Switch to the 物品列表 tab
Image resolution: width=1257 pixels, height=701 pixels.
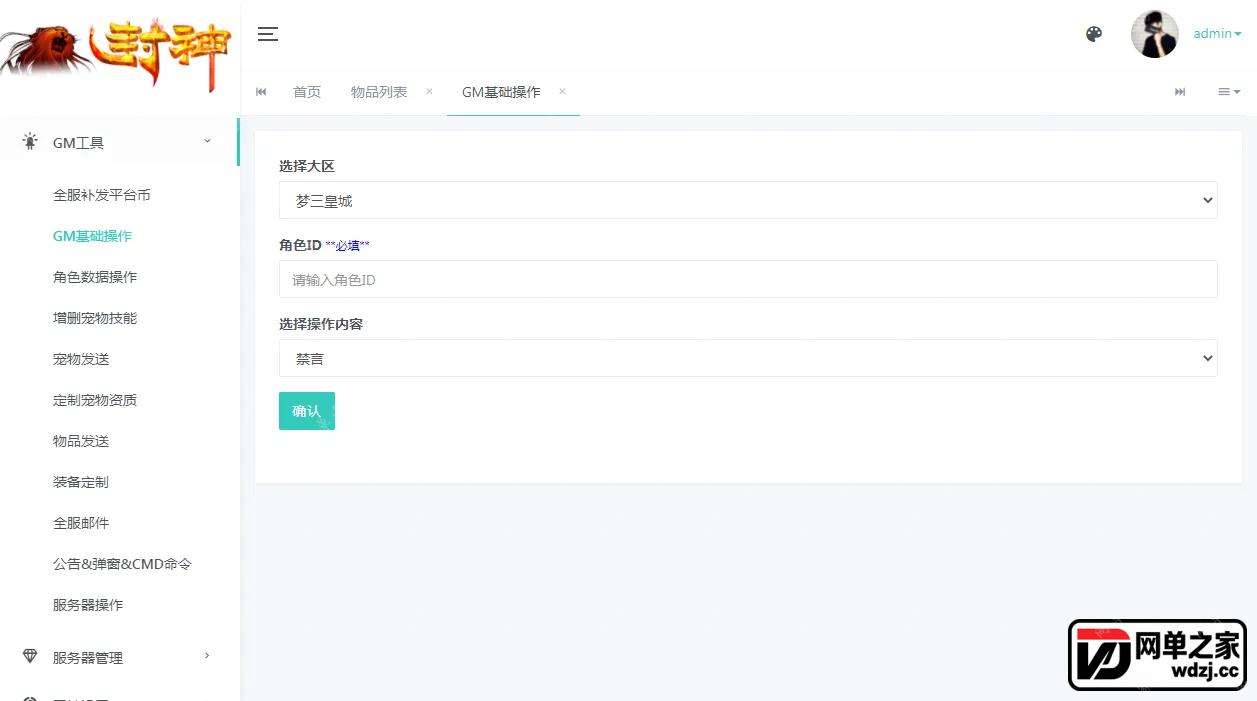click(379, 92)
